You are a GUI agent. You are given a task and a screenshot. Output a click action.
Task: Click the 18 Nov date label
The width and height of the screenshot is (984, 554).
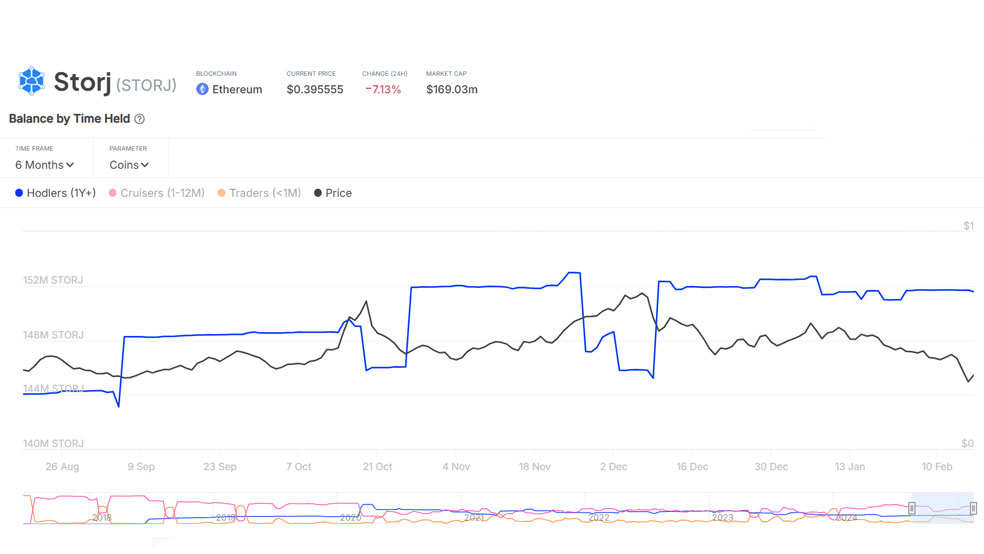click(535, 467)
